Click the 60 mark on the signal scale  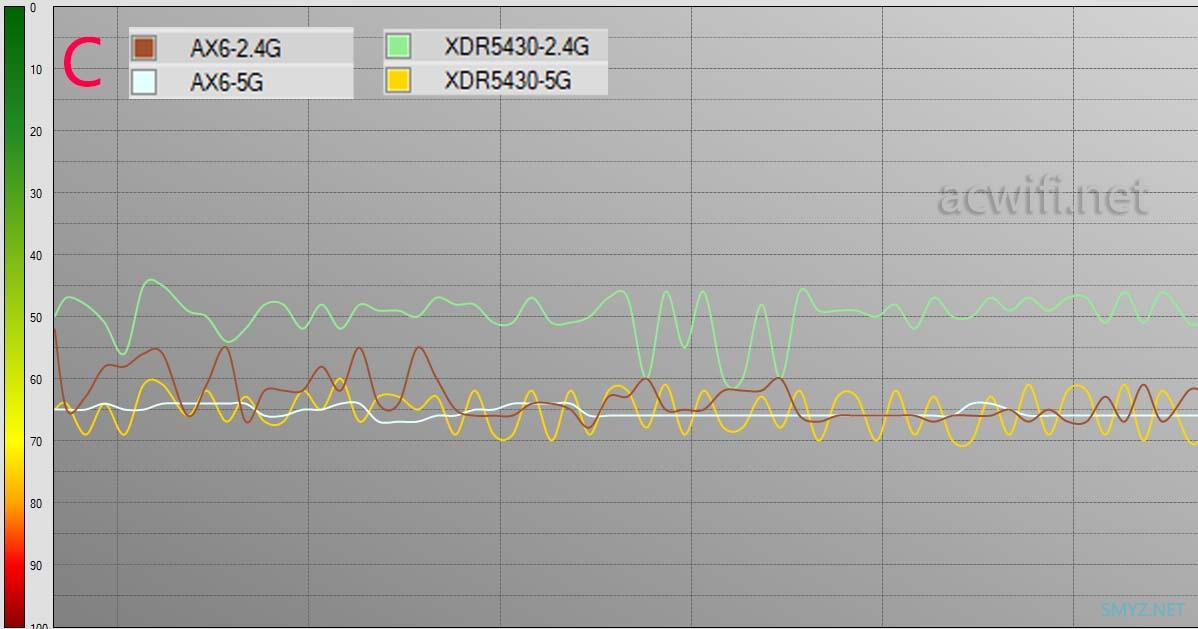coord(36,379)
